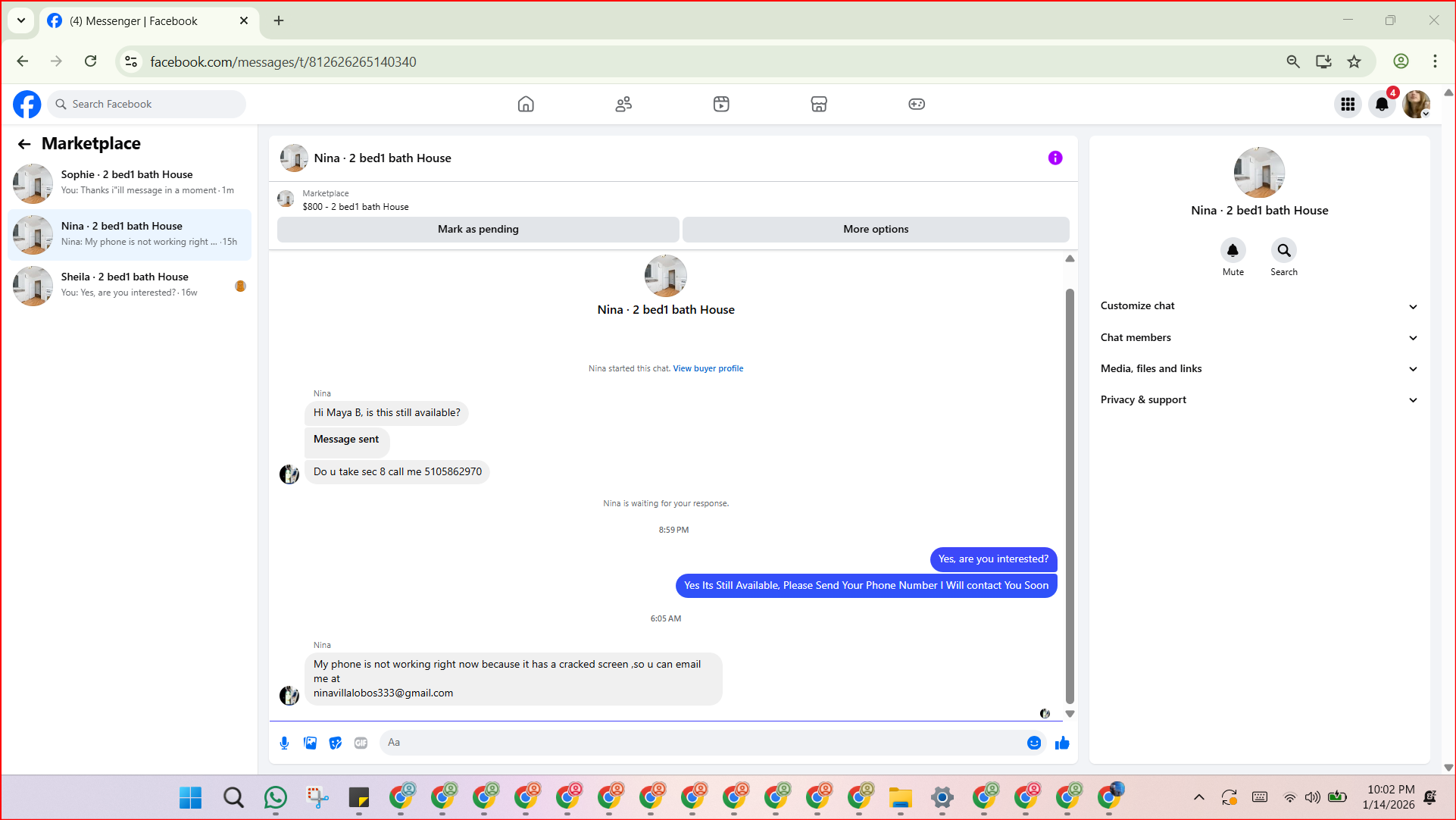Search in conversation via magnifier icon

point(1283,250)
